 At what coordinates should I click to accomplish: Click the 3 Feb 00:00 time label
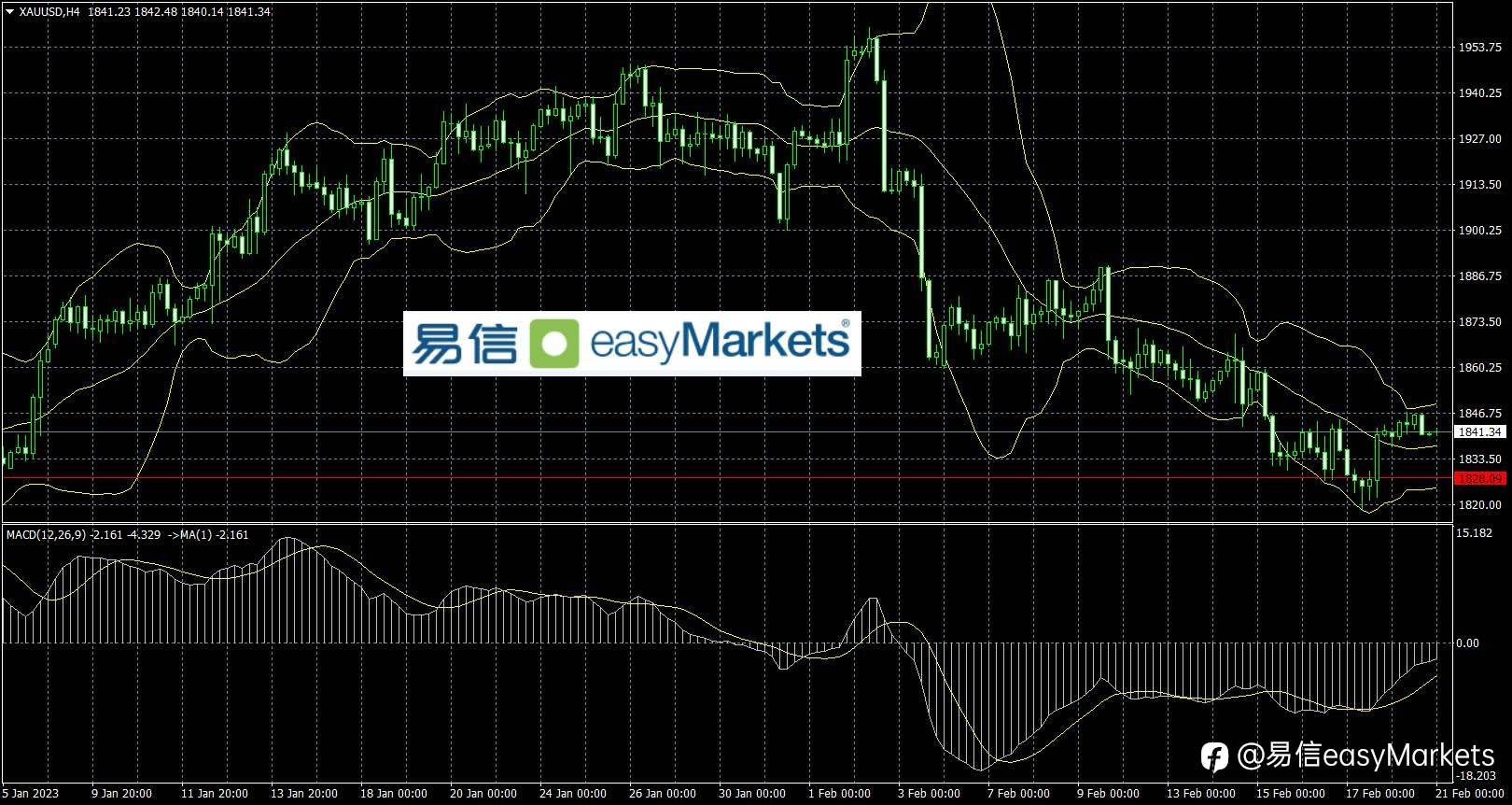pos(929,794)
